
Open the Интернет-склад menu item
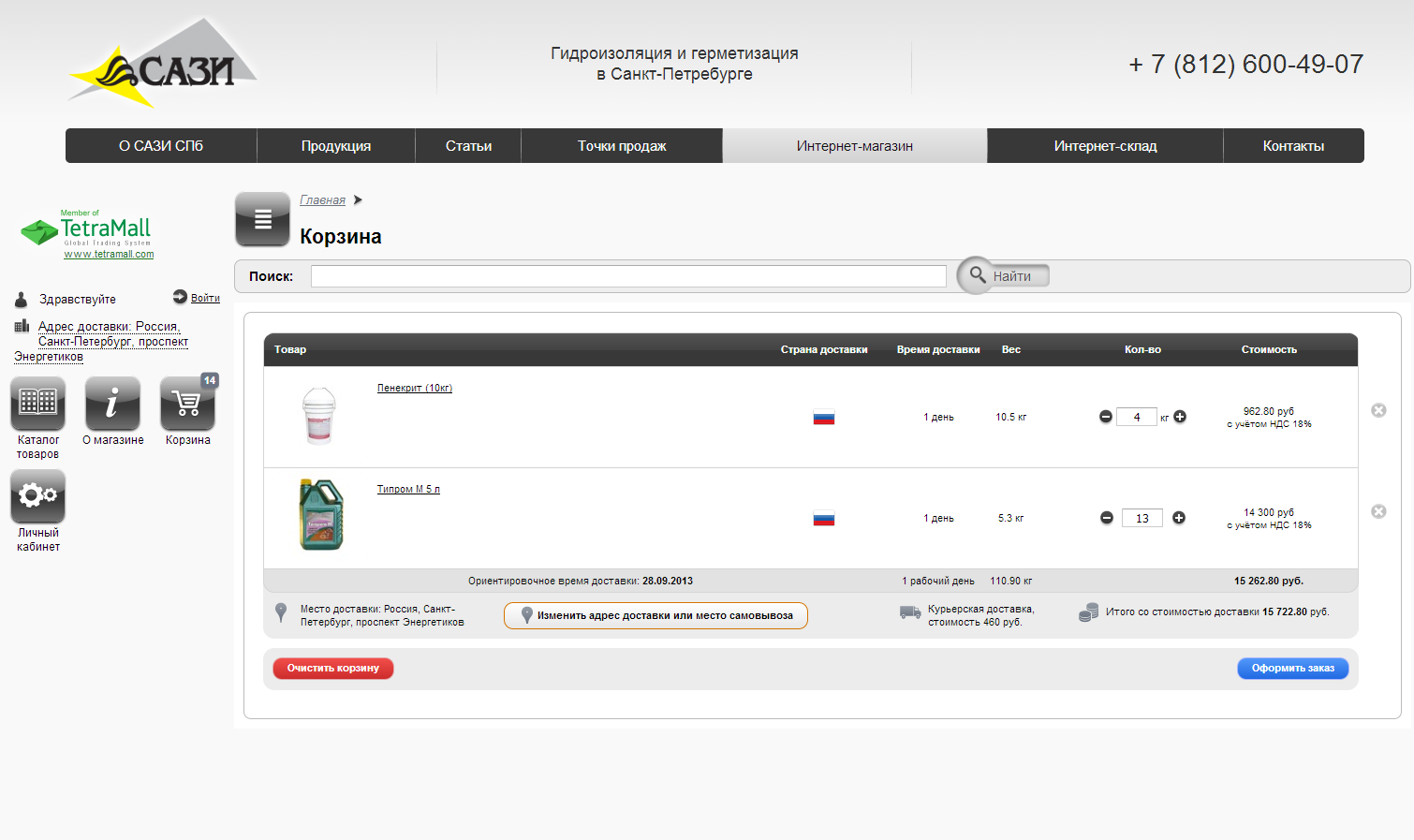point(1105,146)
